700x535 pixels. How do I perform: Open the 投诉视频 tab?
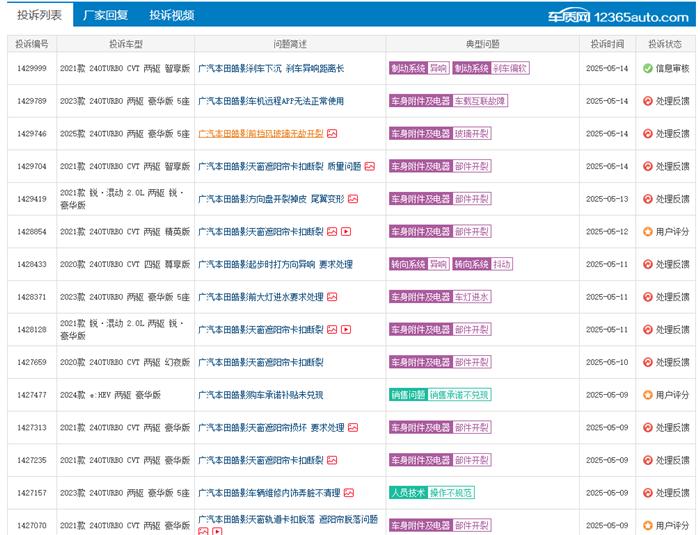171,15
